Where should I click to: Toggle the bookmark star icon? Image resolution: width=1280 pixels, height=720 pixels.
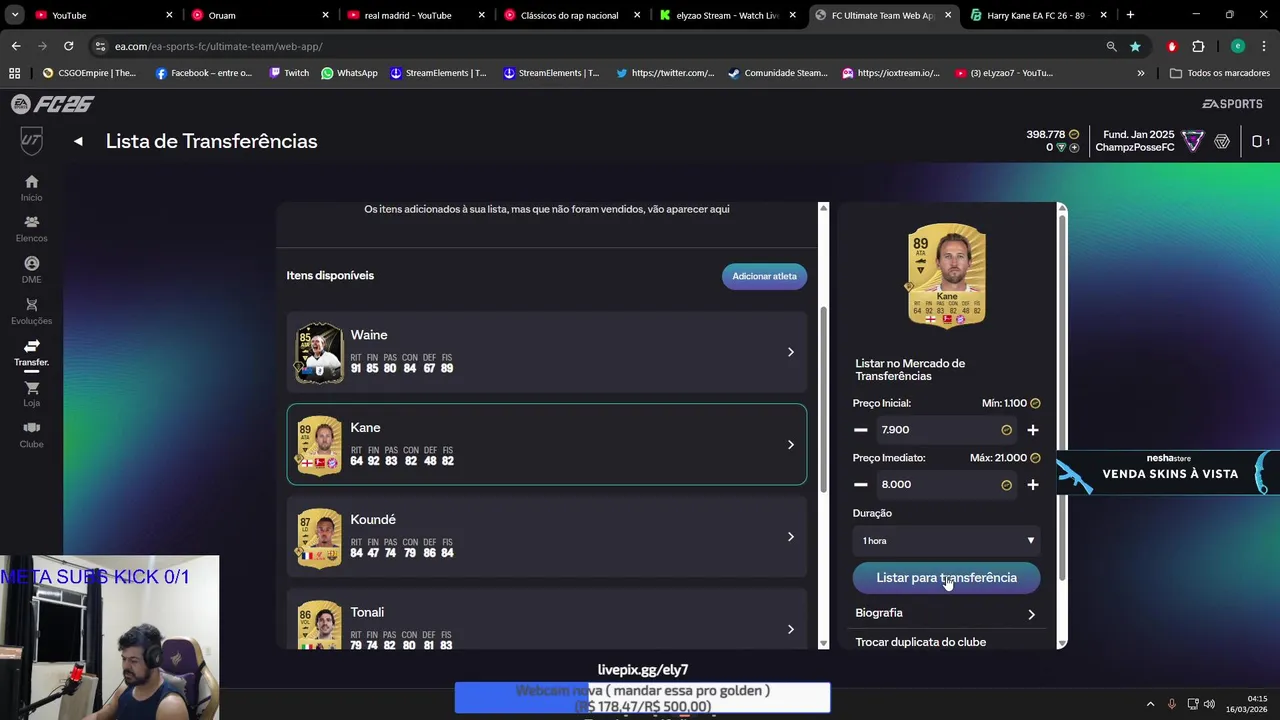coord(1135,46)
